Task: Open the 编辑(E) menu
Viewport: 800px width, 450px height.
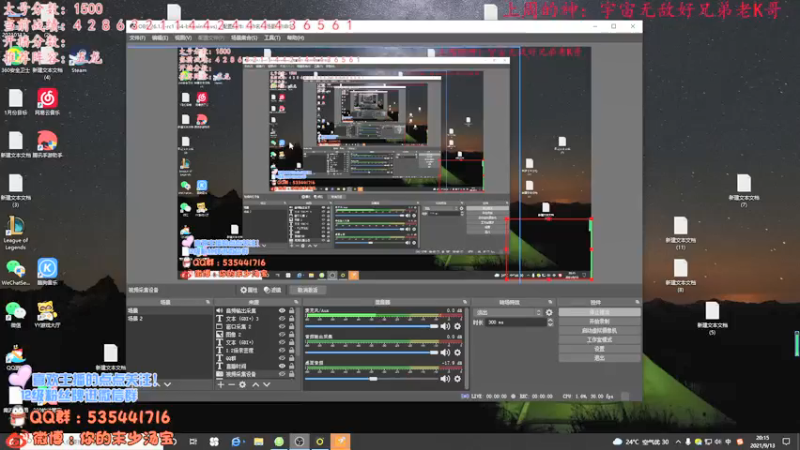Action: (160, 38)
